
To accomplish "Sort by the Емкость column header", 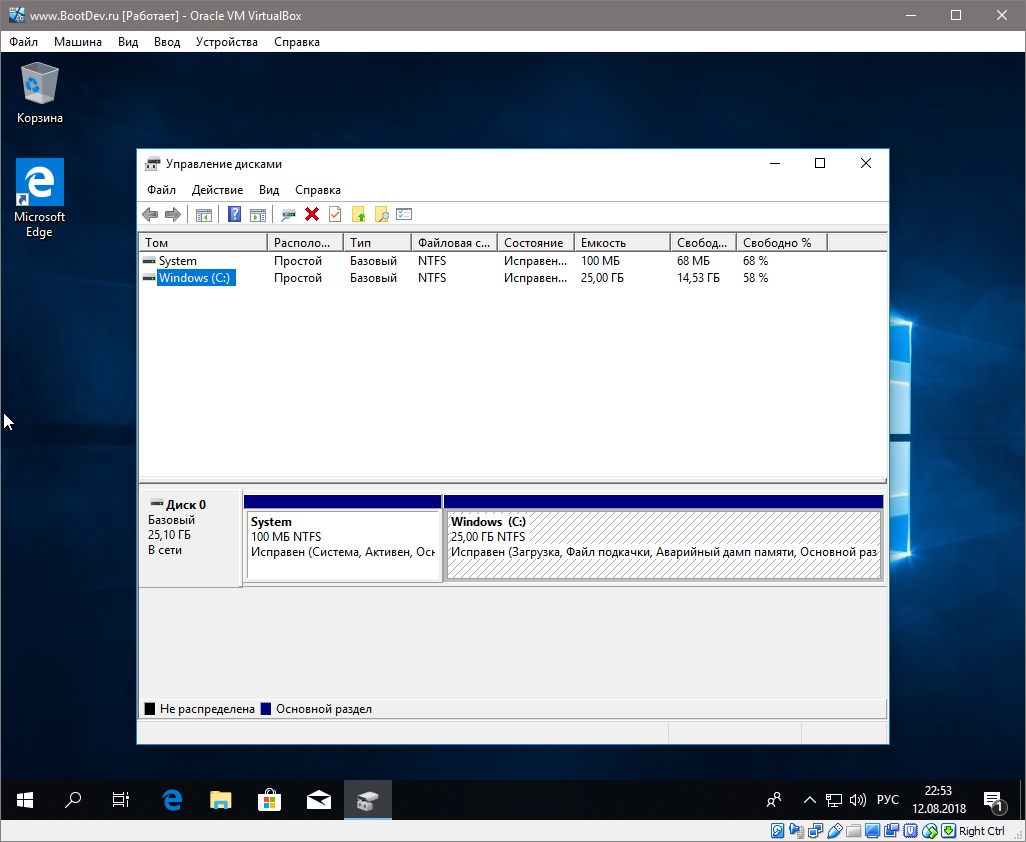I will pyautogui.click(x=622, y=243).
